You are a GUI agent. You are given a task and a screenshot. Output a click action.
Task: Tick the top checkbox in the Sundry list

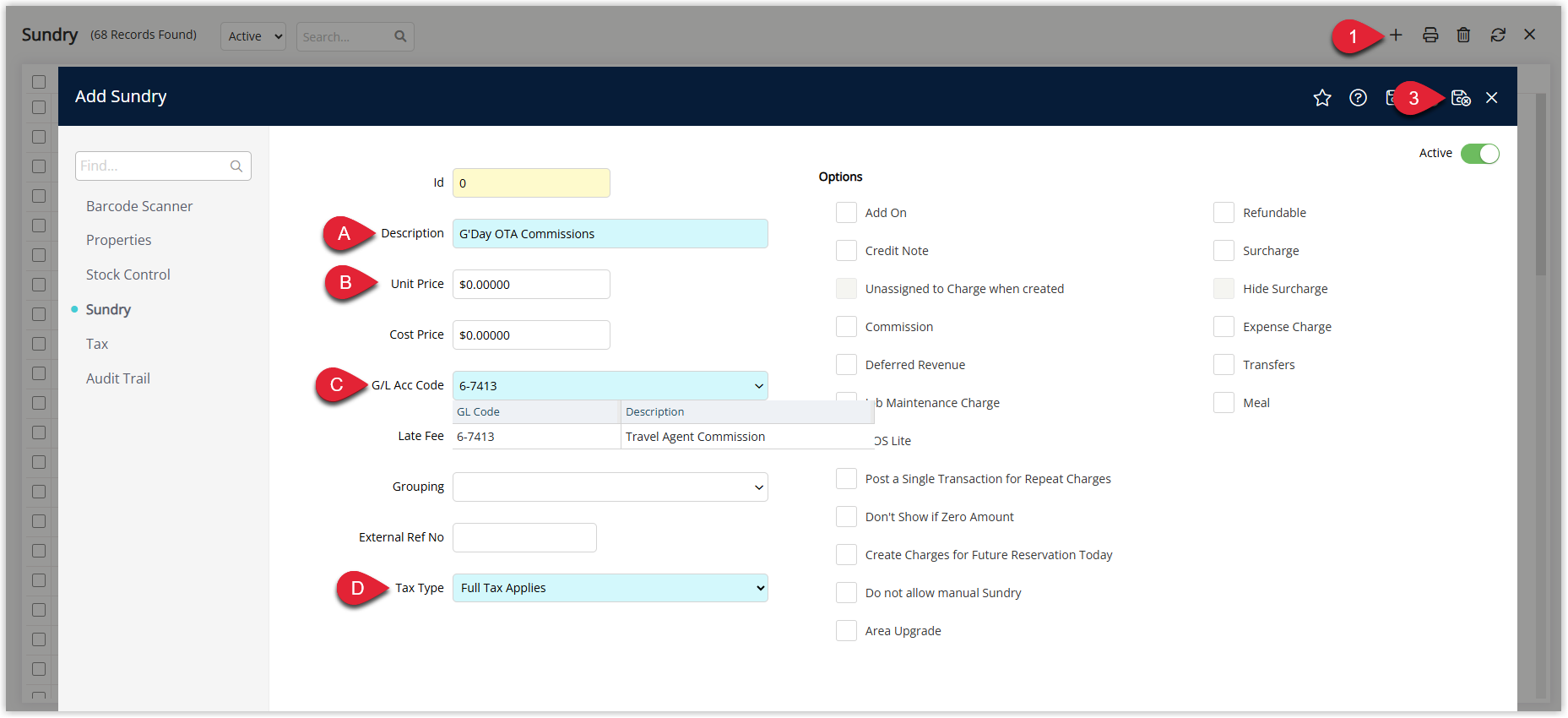point(39,82)
